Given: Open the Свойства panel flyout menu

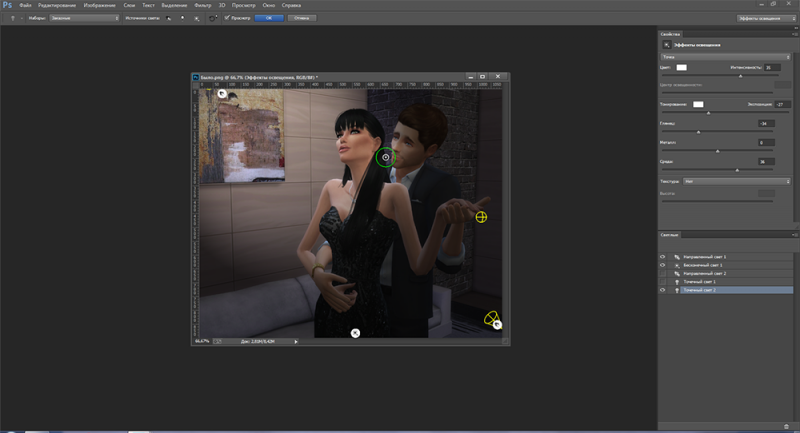Looking at the screenshot, I should pyautogui.click(x=794, y=34).
